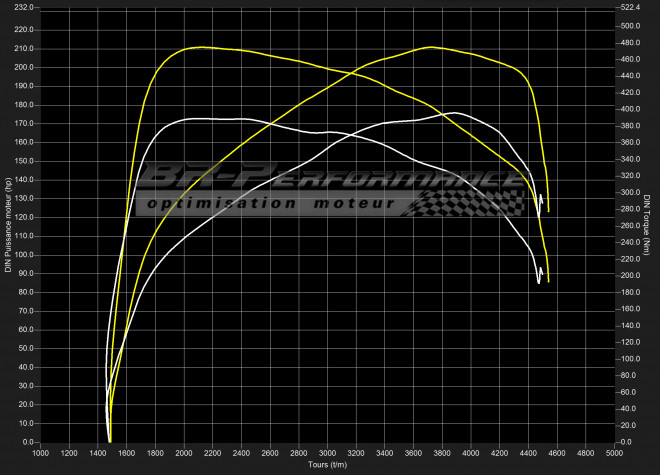Click the BR-Performance watermark logo text

coord(325,179)
